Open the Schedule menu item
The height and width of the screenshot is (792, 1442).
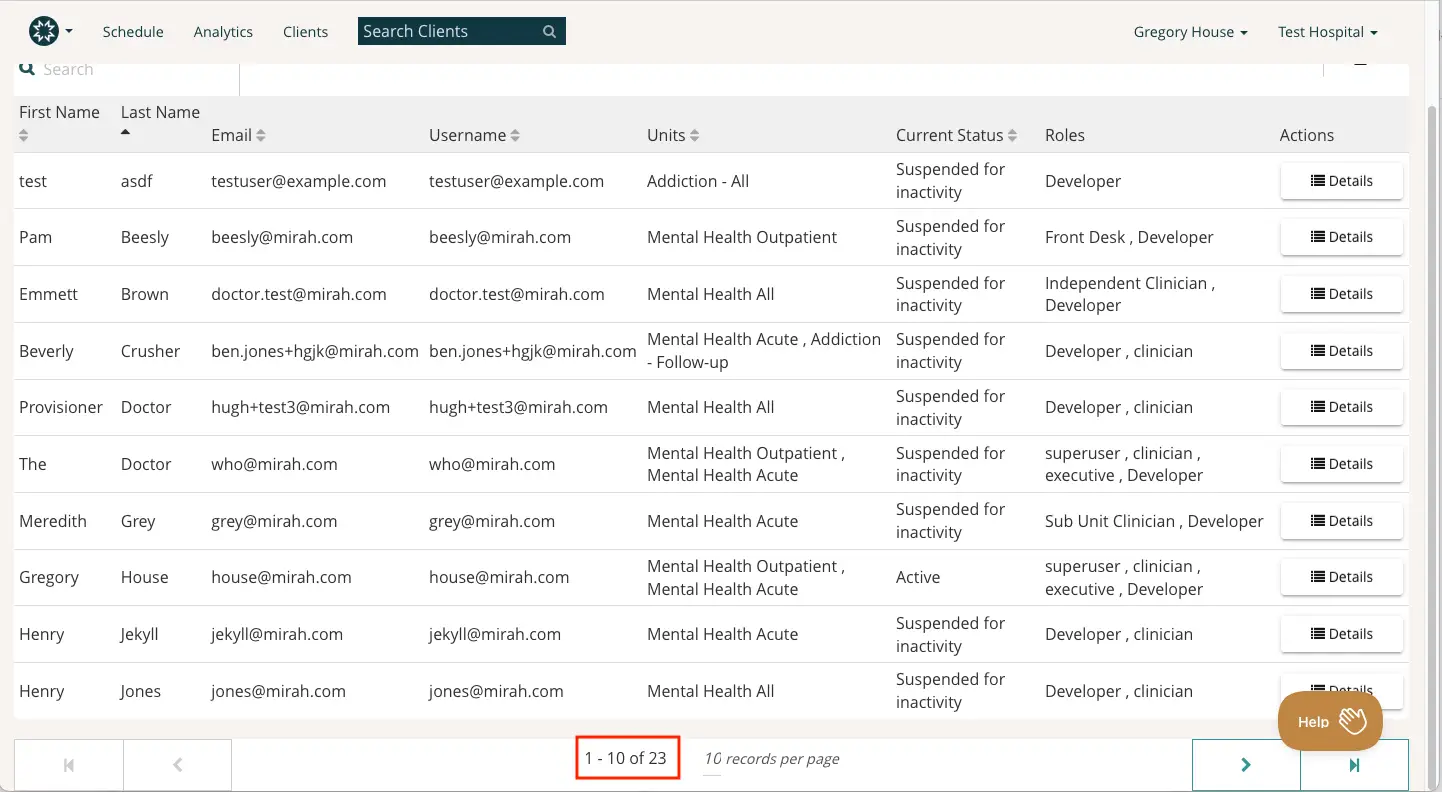[x=133, y=31]
